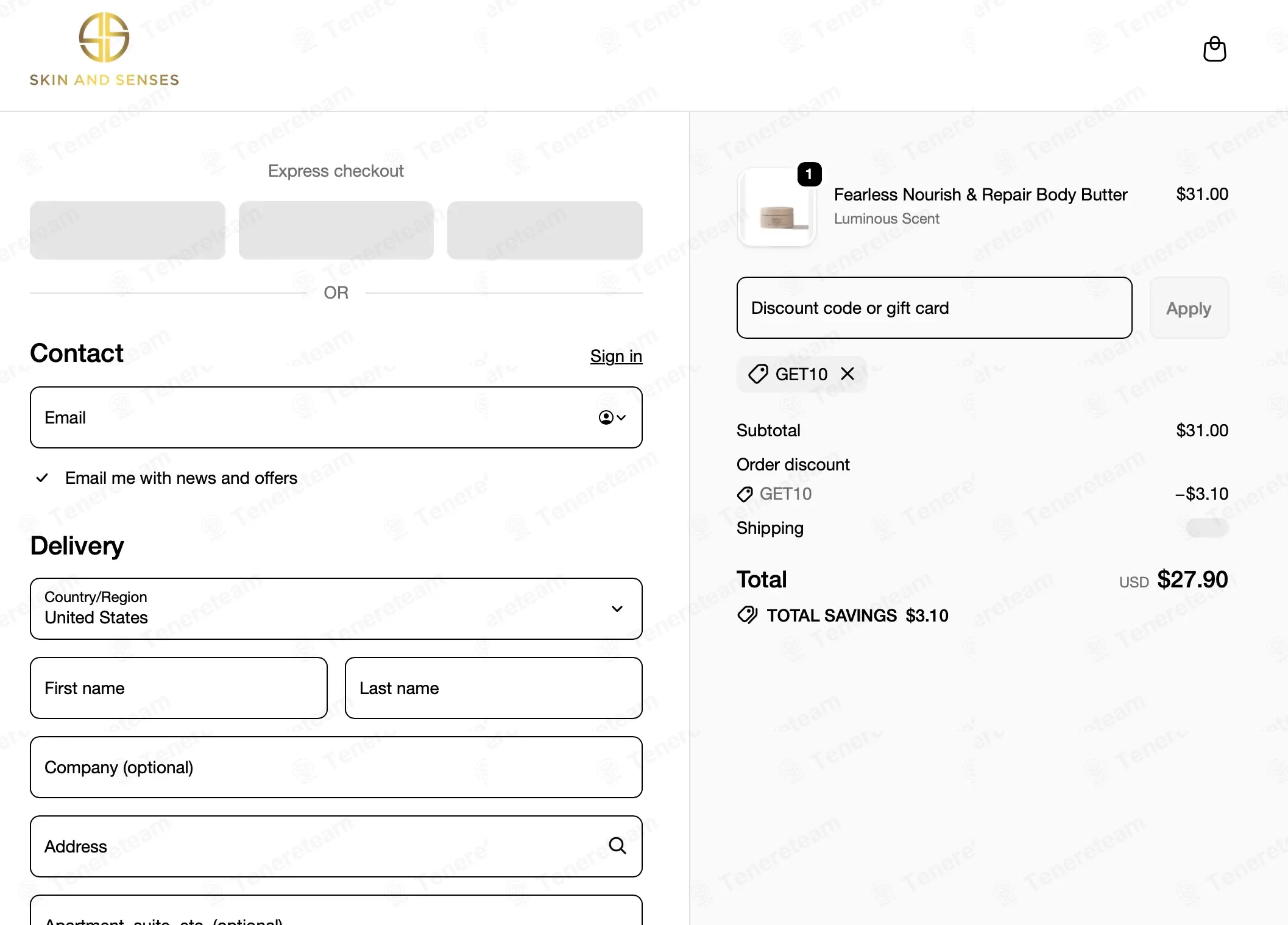Click the GET10 tag icon under Order discount

pos(745,494)
